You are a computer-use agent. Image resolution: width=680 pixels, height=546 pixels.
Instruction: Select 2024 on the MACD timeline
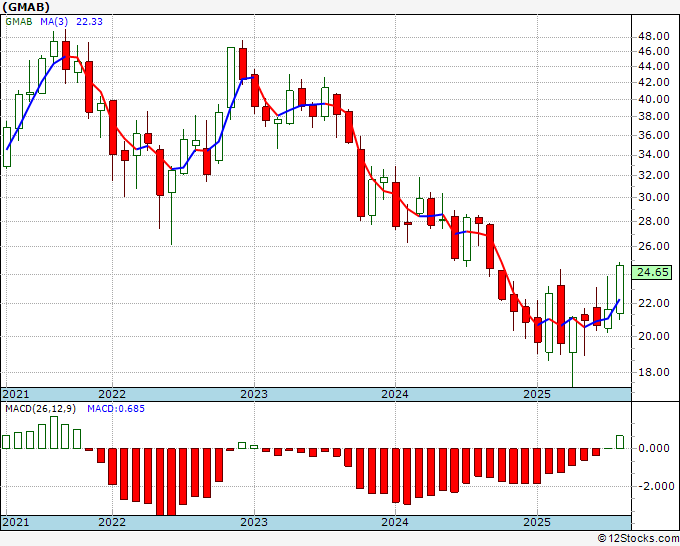395,522
